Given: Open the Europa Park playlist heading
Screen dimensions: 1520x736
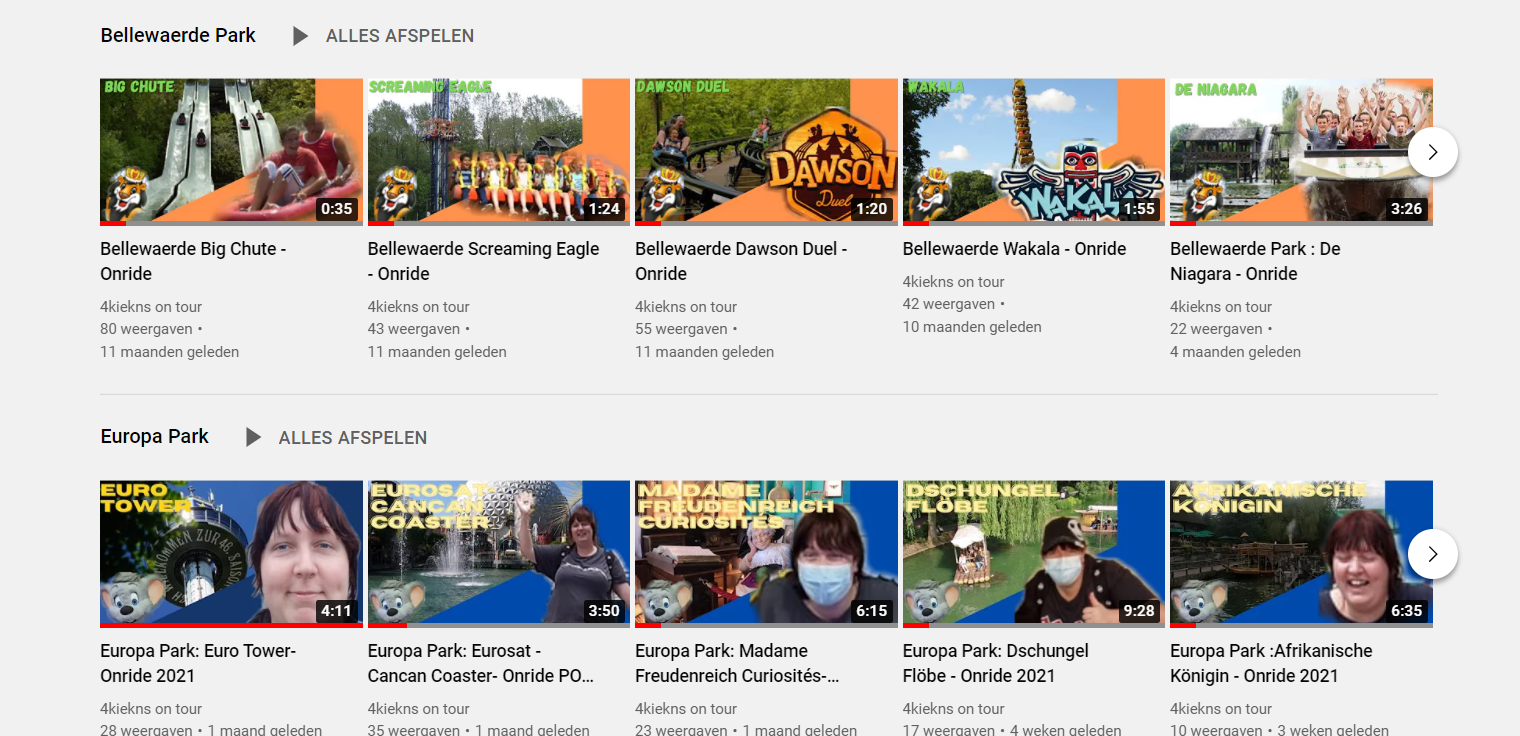Looking at the screenshot, I should [x=155, y=437].
